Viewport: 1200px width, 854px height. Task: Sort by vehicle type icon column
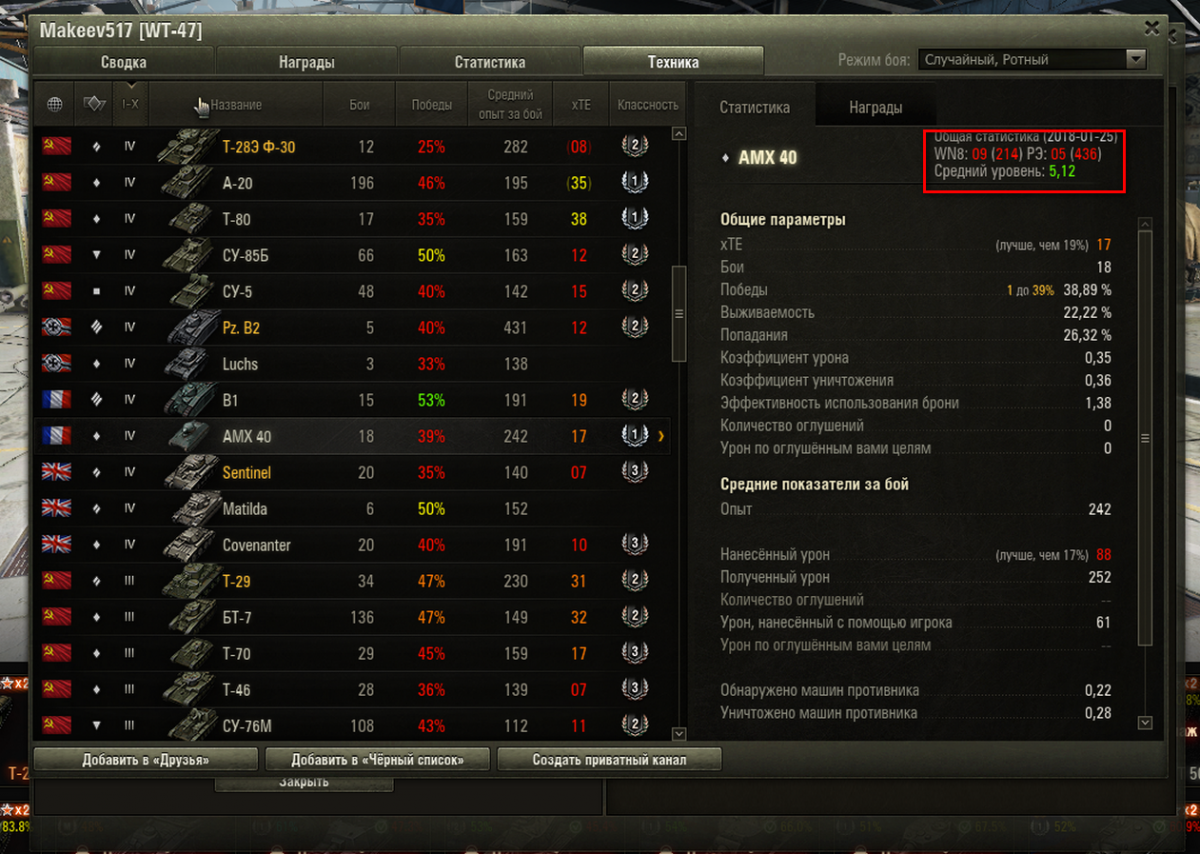[x=95, y=104]
